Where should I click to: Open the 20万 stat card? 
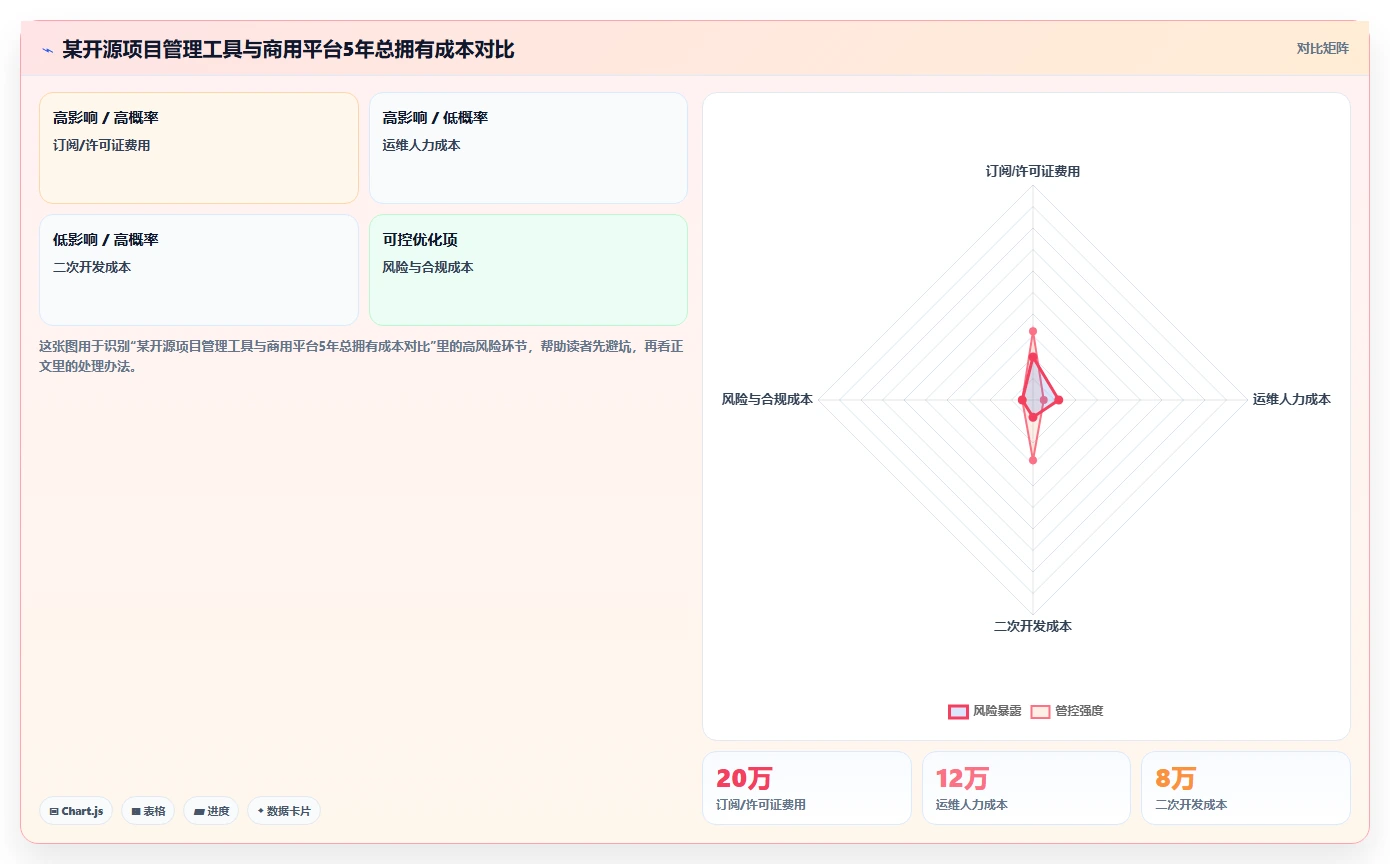coord(807,788)
